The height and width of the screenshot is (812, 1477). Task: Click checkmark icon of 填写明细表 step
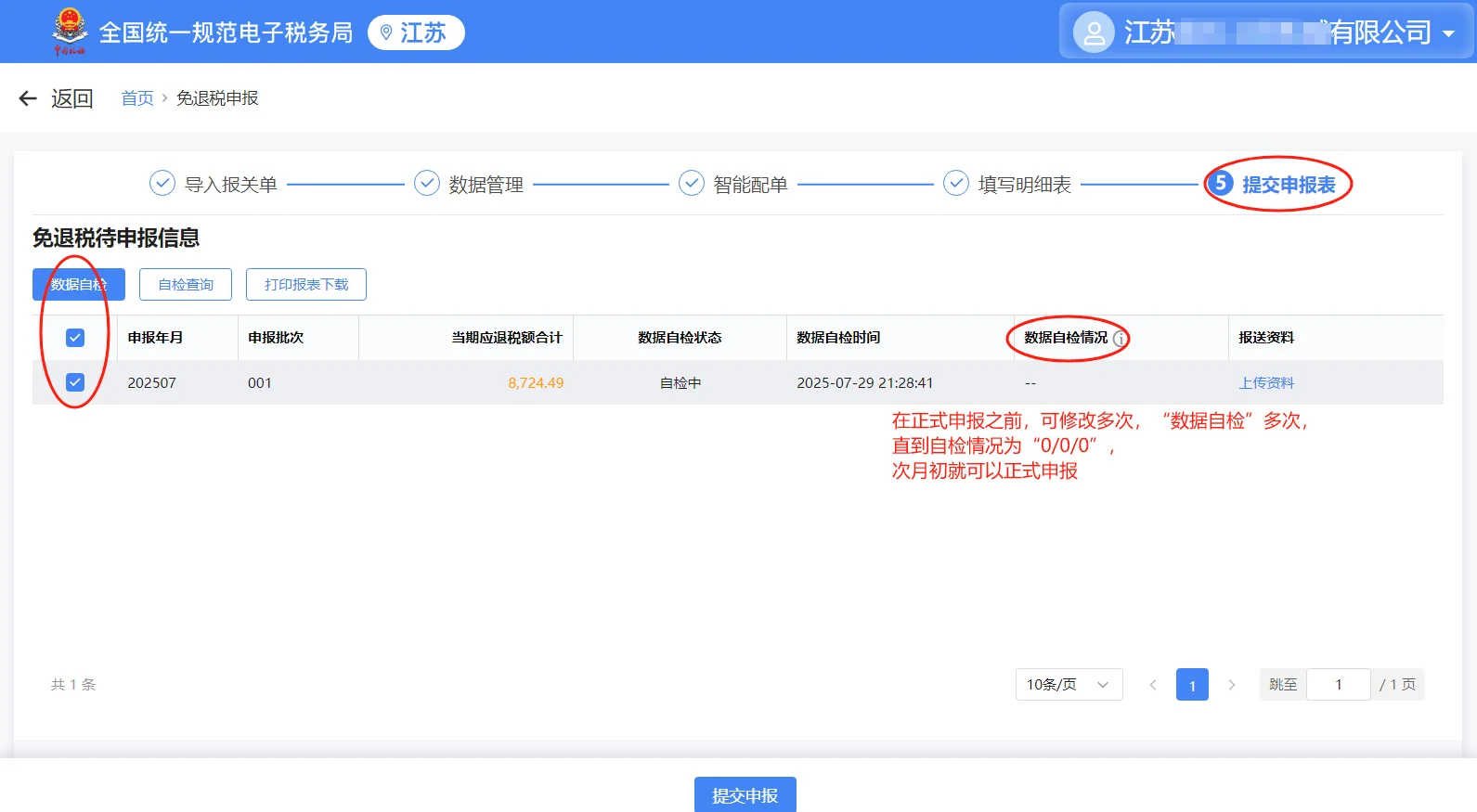(956, 183)
